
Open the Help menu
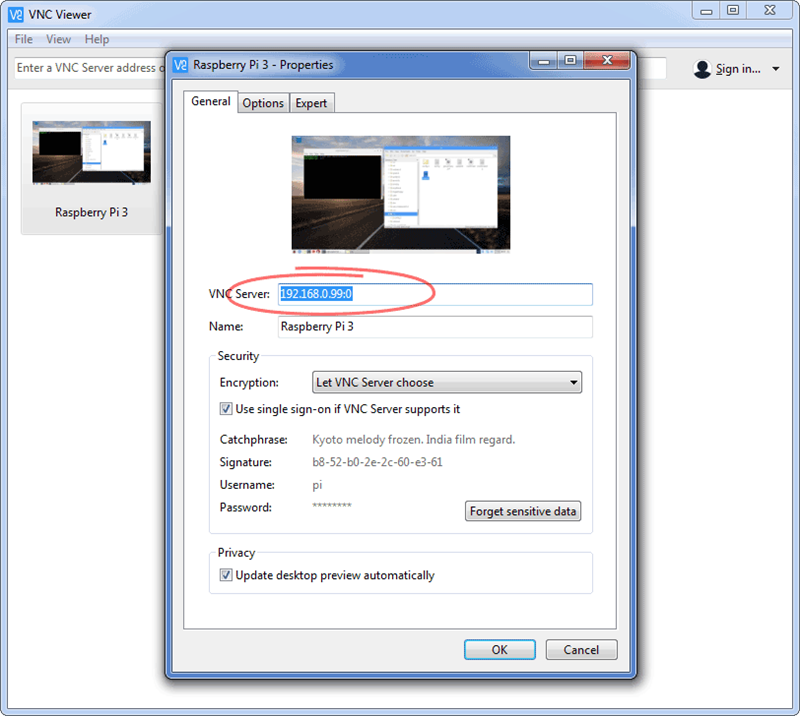point(97,39)
